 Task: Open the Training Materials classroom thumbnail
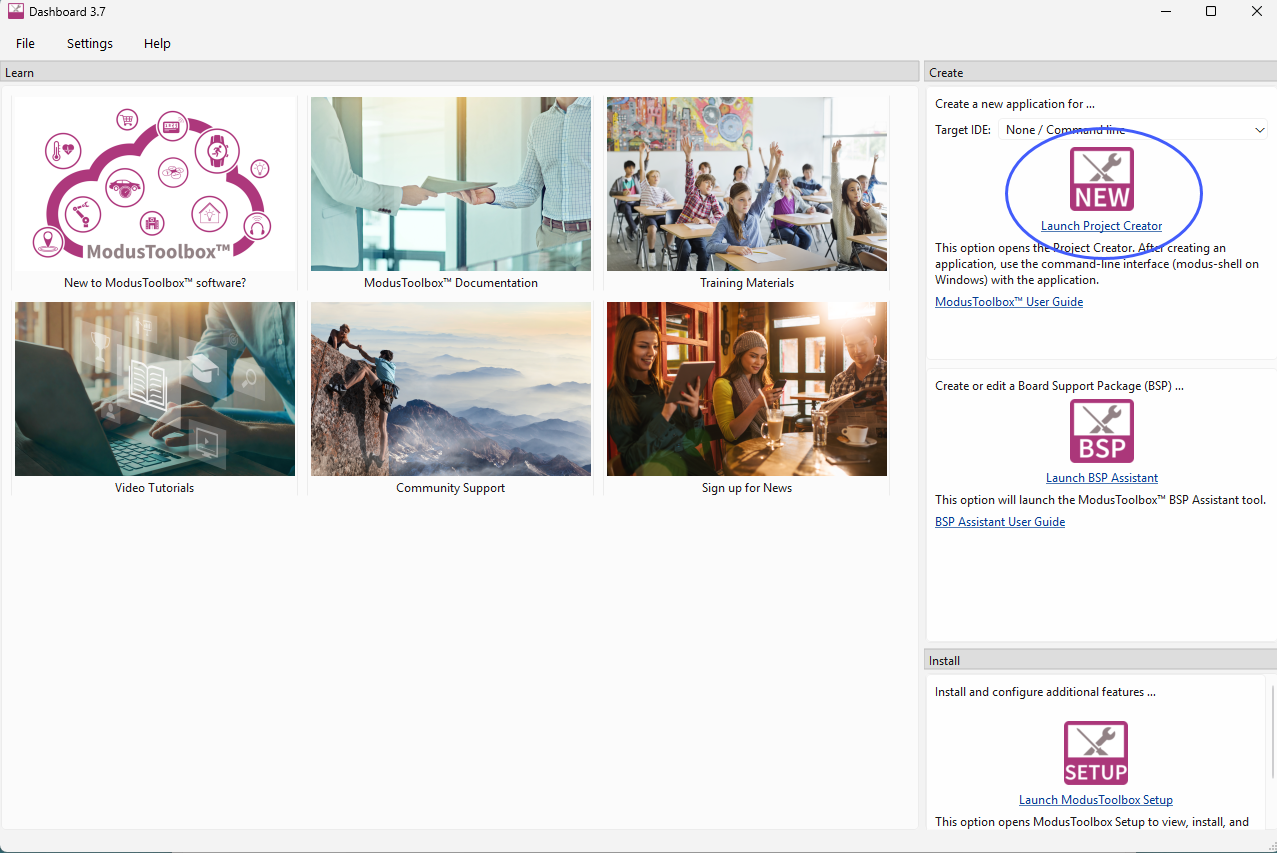click(747, 184)
